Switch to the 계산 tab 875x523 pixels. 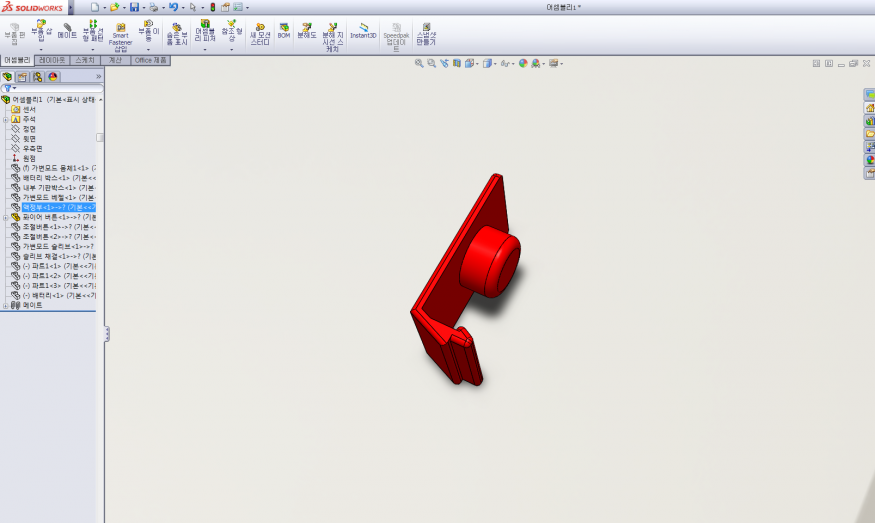tap(115, 60)
